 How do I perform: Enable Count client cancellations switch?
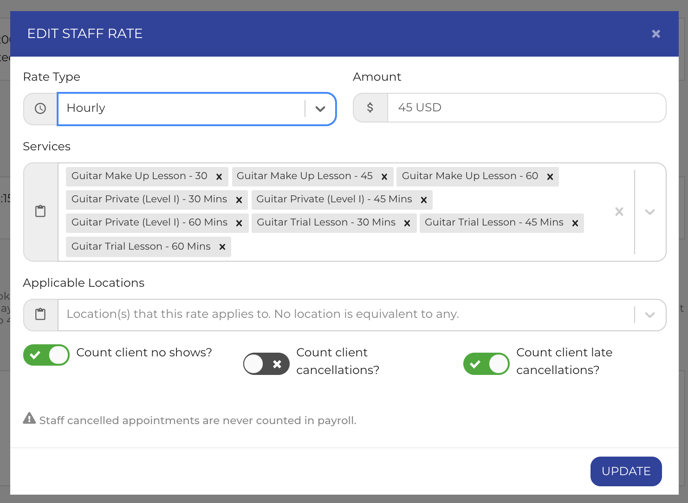(266, 364)
